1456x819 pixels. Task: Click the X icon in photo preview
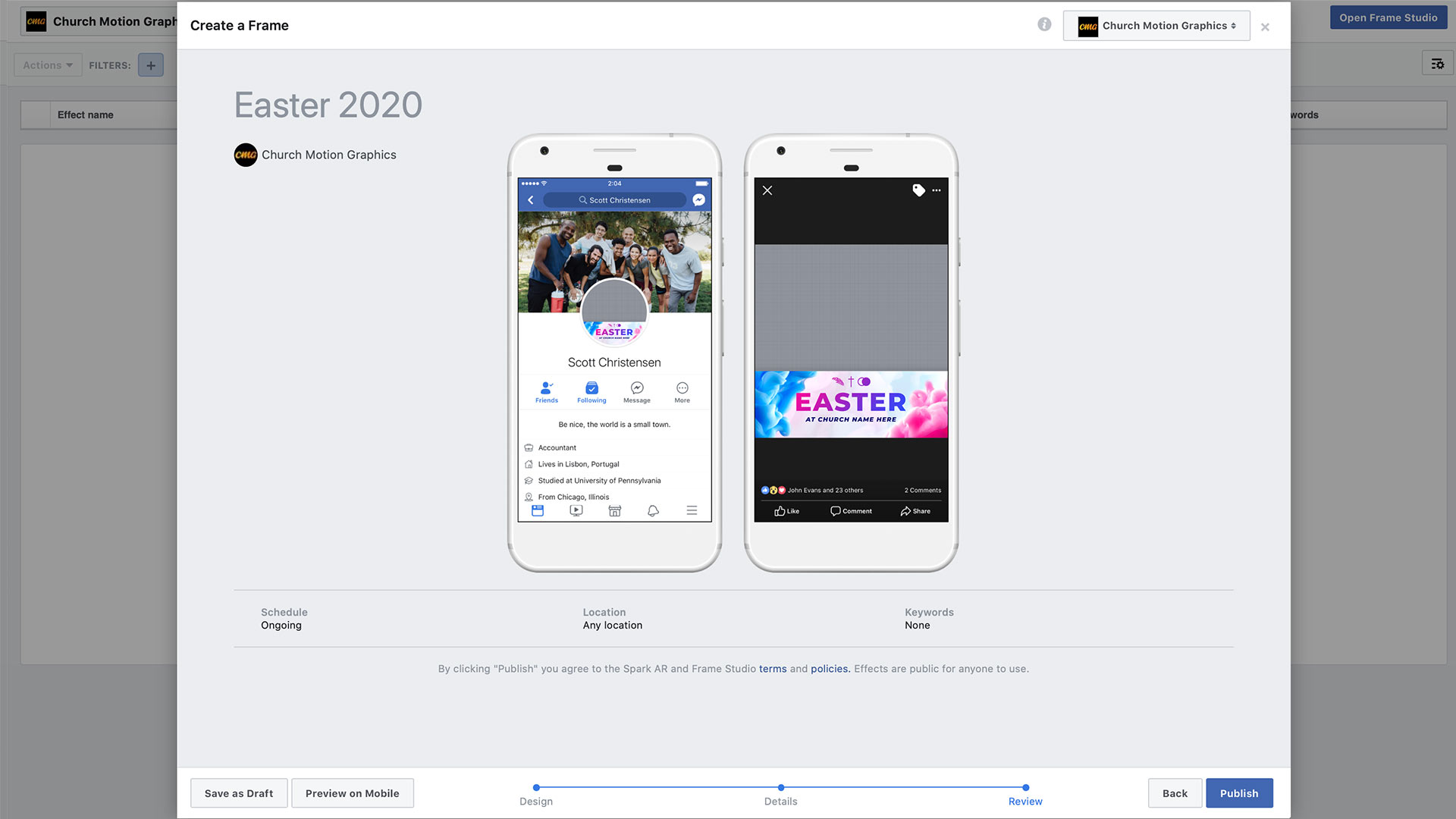(767, 190)
